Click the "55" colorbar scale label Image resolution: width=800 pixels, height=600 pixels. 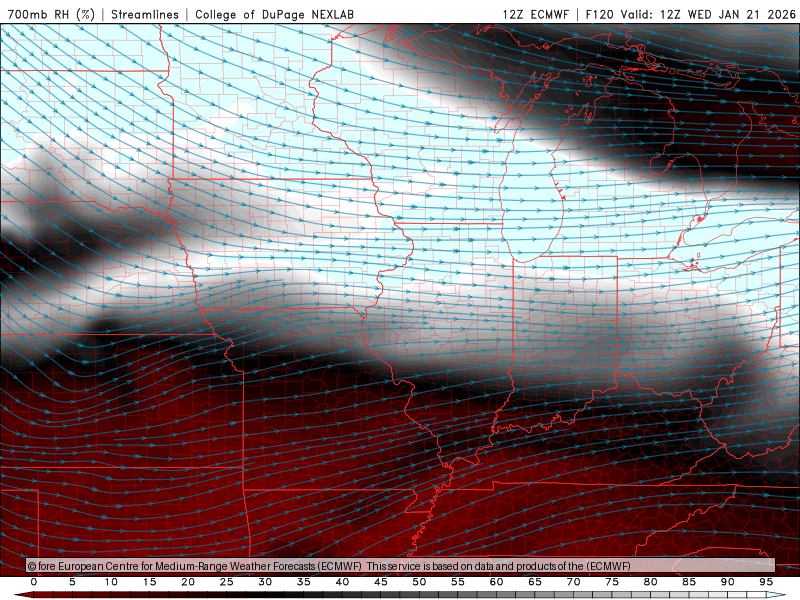pyautogui.click(x=458, y=582)
